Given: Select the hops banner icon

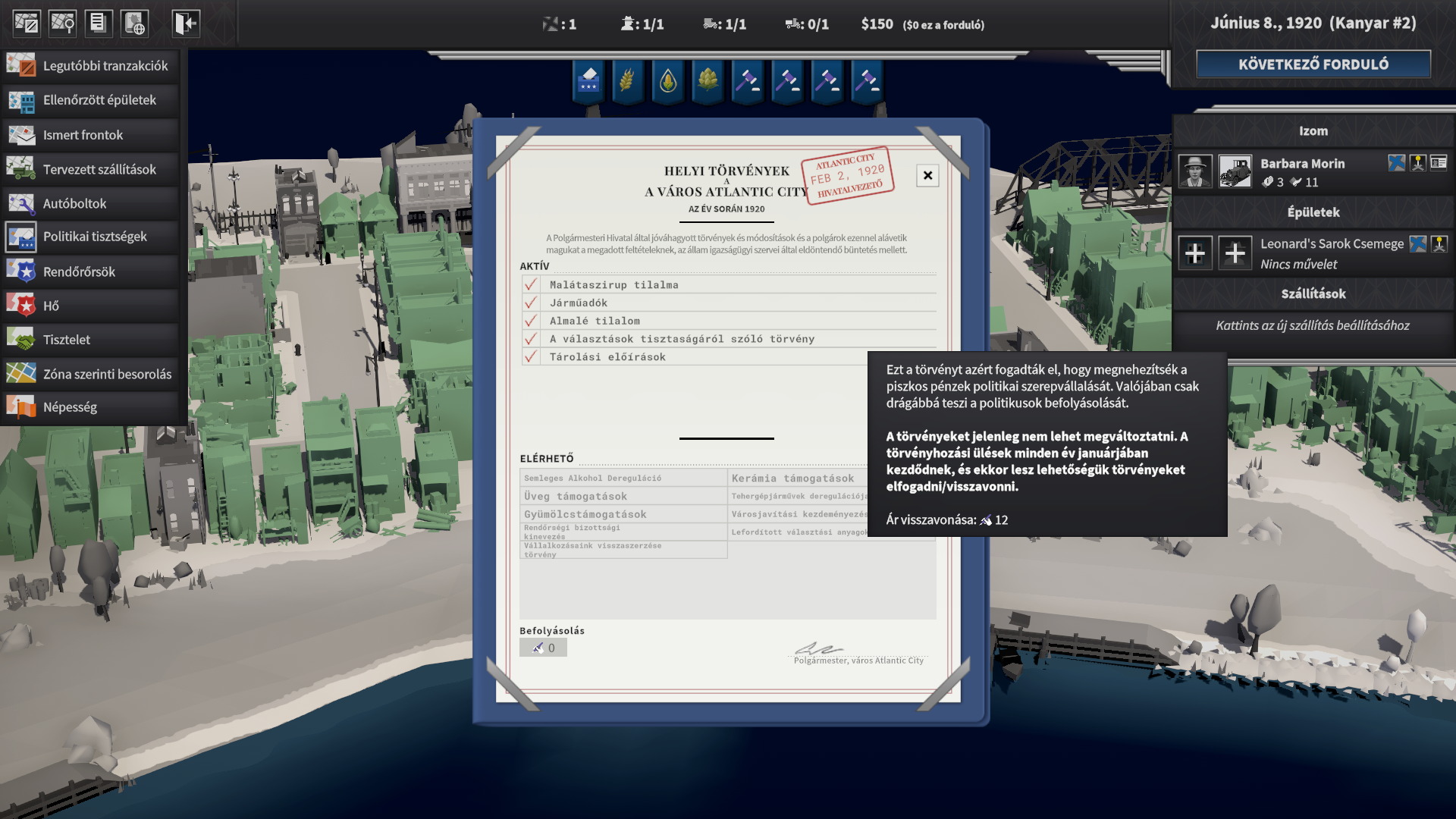Looking at the screenshot, I should [708, 80].
